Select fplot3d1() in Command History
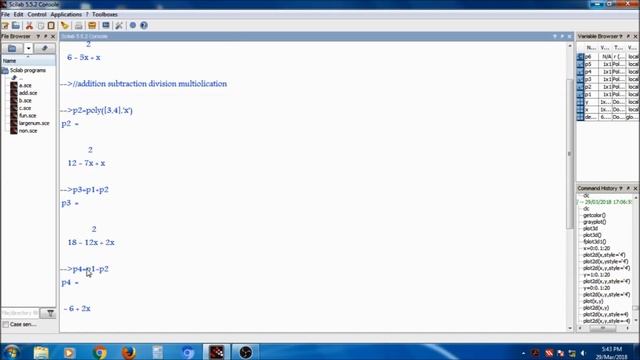This screenshot has height=360, width=640. (595, 242)
